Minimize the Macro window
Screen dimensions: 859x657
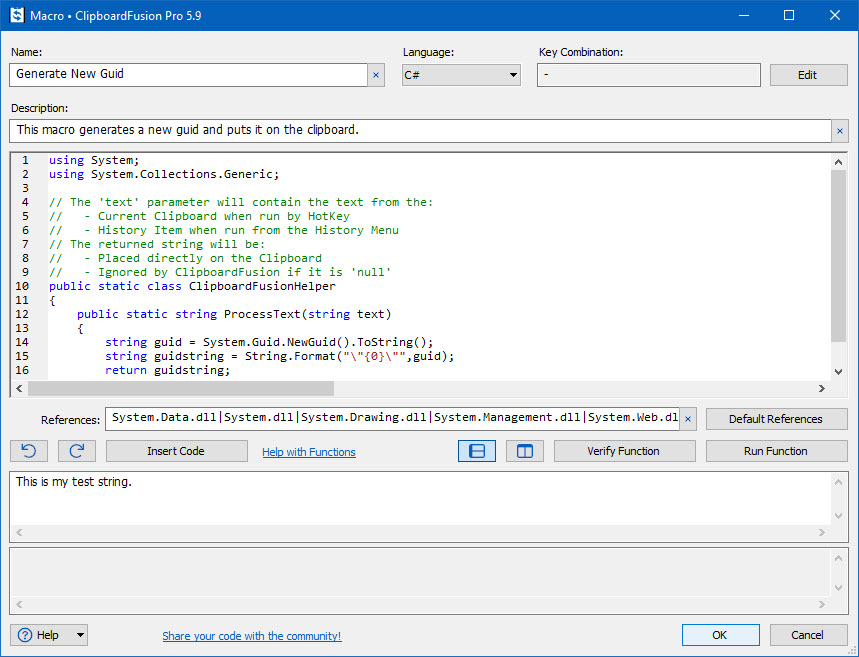(743, 15)
